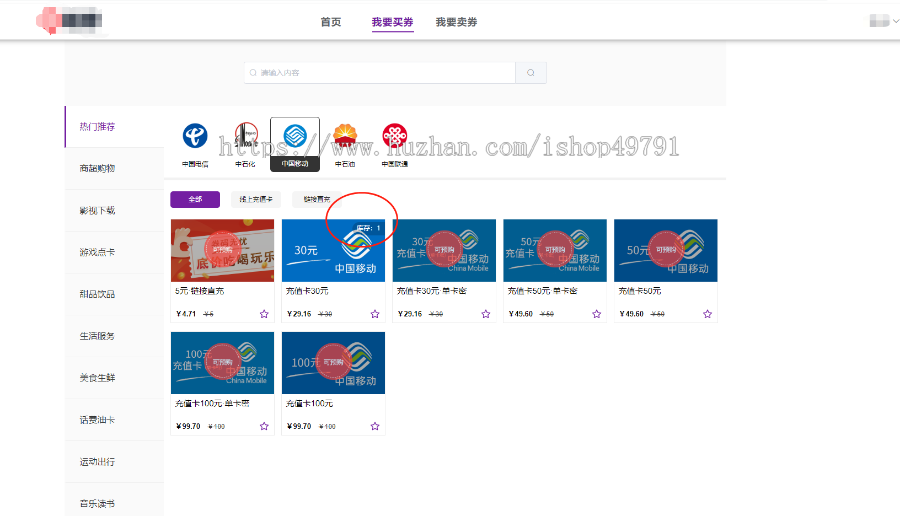Click the 充值卡100元·单卡密 product title

[212, 404]
